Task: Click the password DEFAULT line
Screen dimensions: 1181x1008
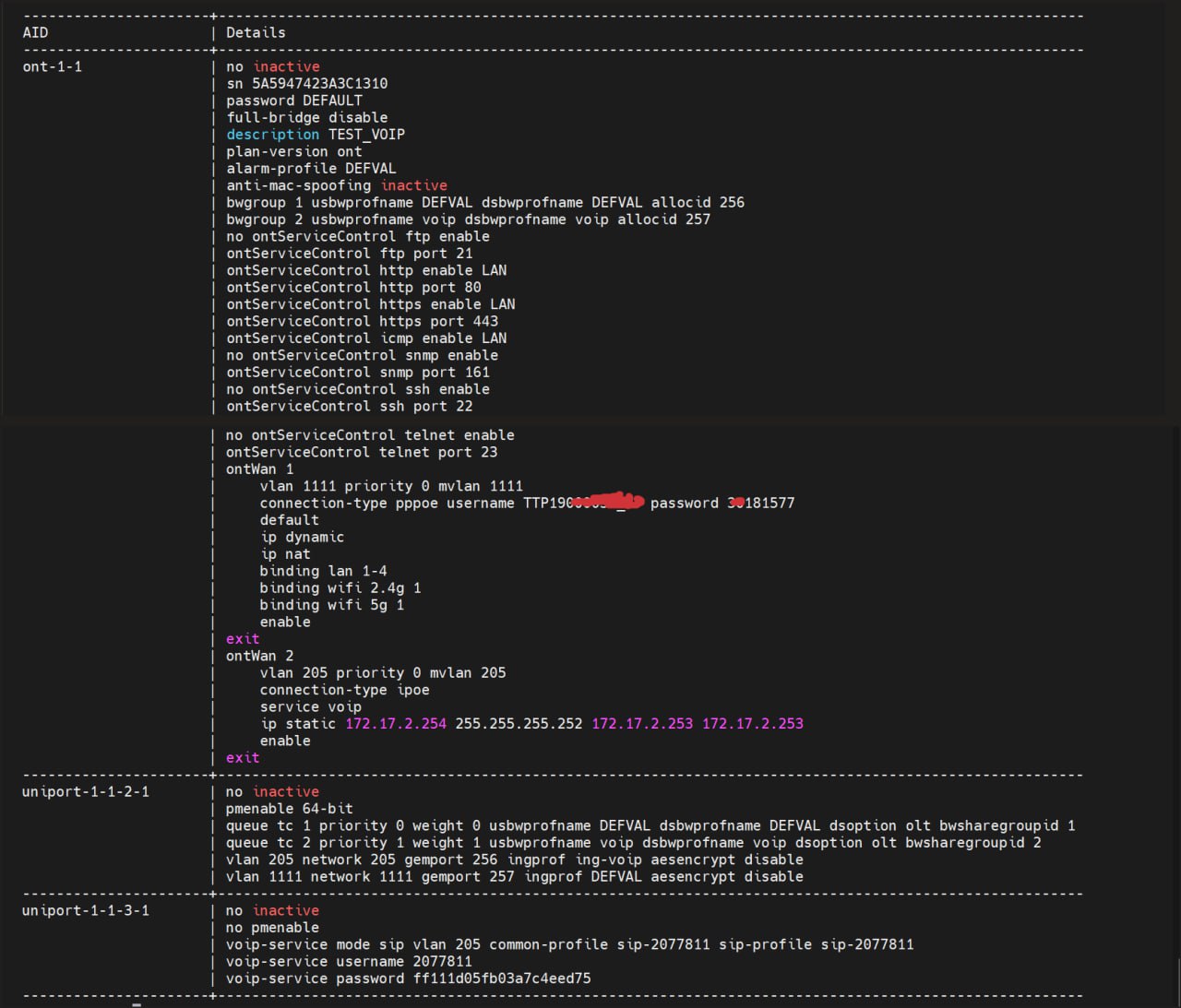Action: (x=293, y=101)
